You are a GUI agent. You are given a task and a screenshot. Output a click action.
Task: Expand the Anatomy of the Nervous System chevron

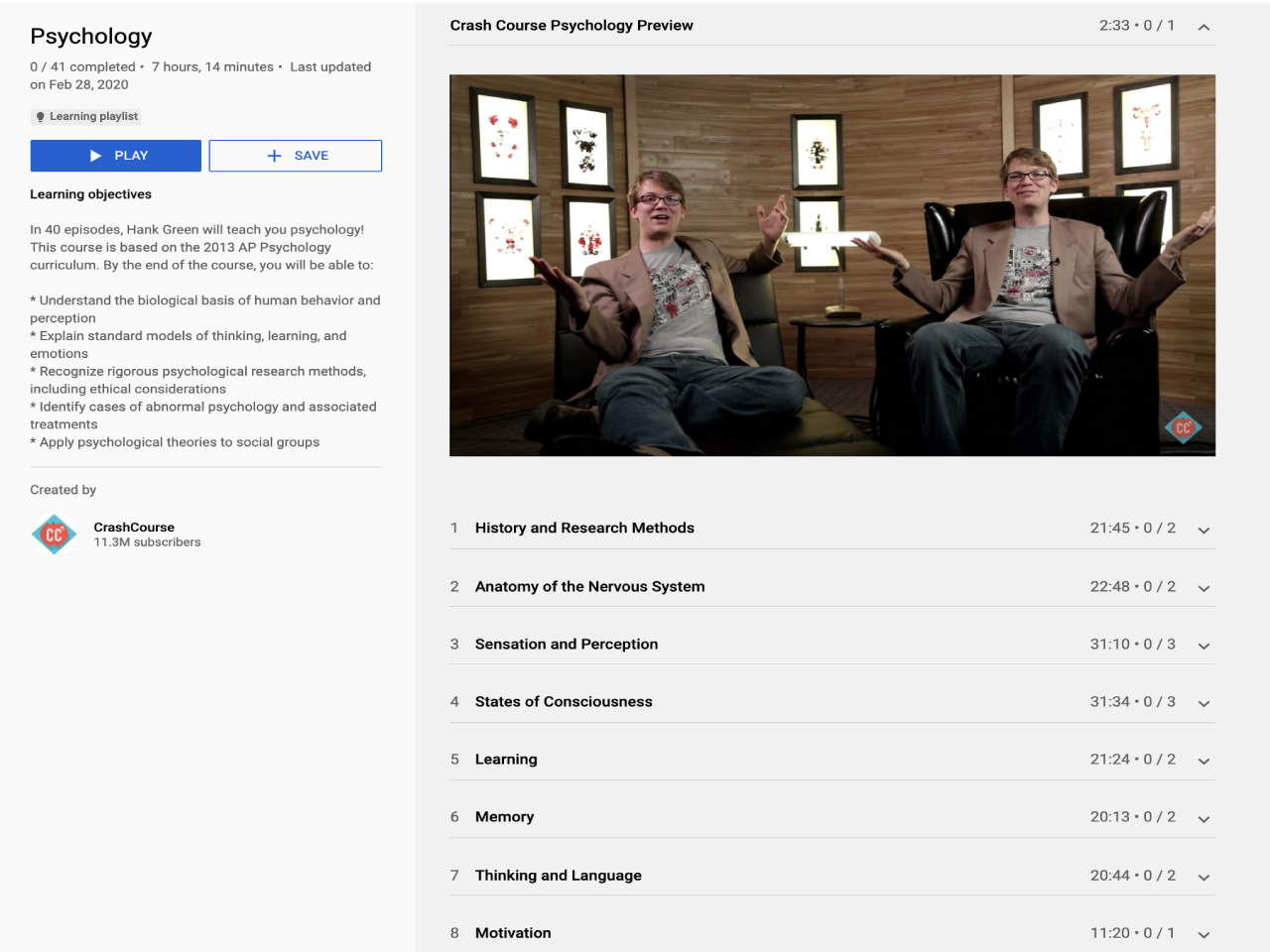pos(1204,588)
